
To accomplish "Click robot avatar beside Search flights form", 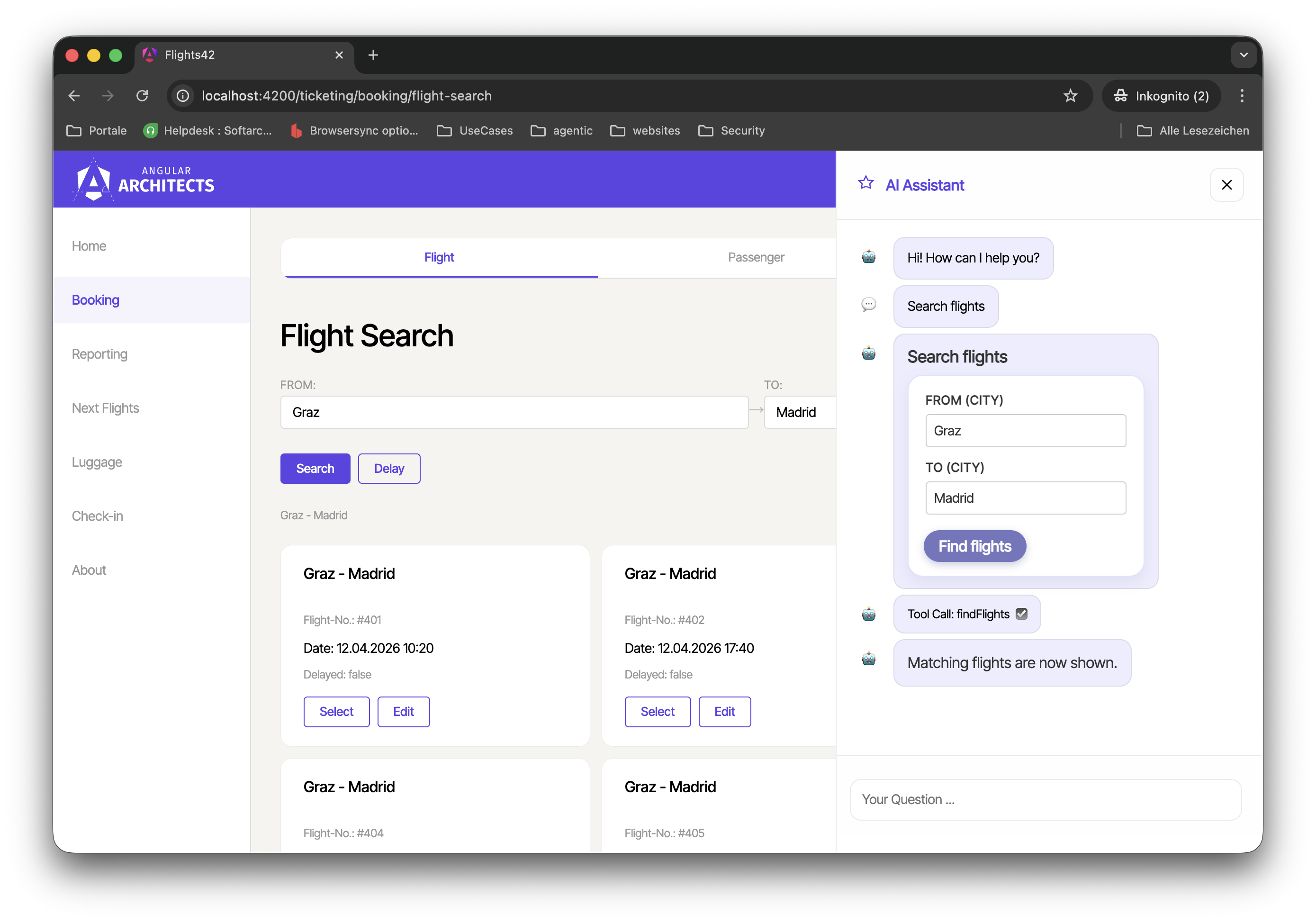I will point(868,354).
